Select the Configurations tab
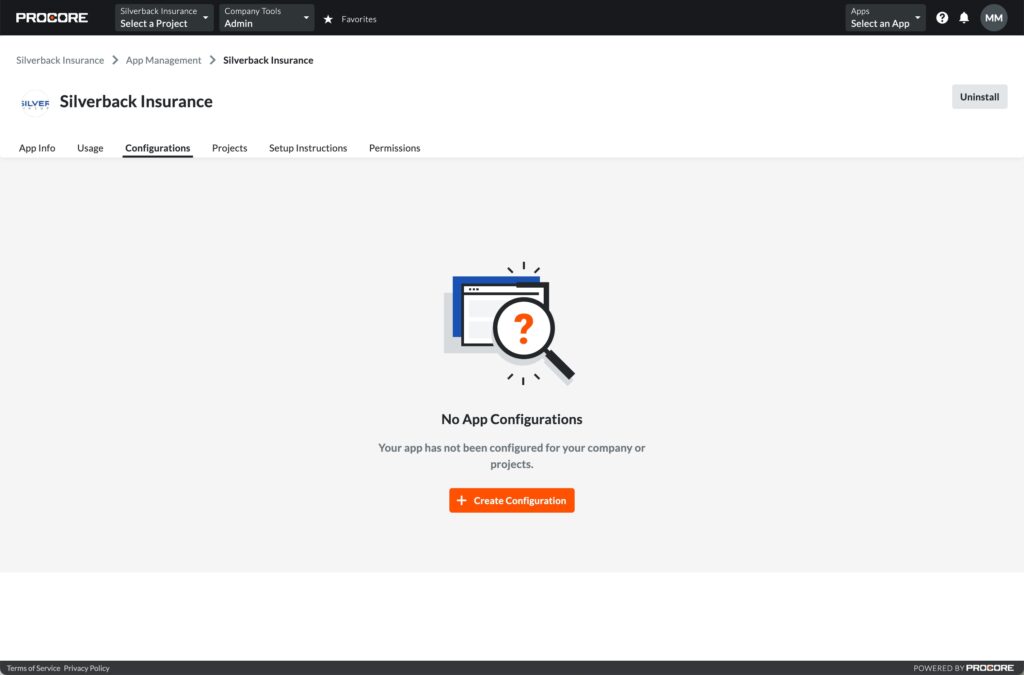 click(x=157, y=148)
